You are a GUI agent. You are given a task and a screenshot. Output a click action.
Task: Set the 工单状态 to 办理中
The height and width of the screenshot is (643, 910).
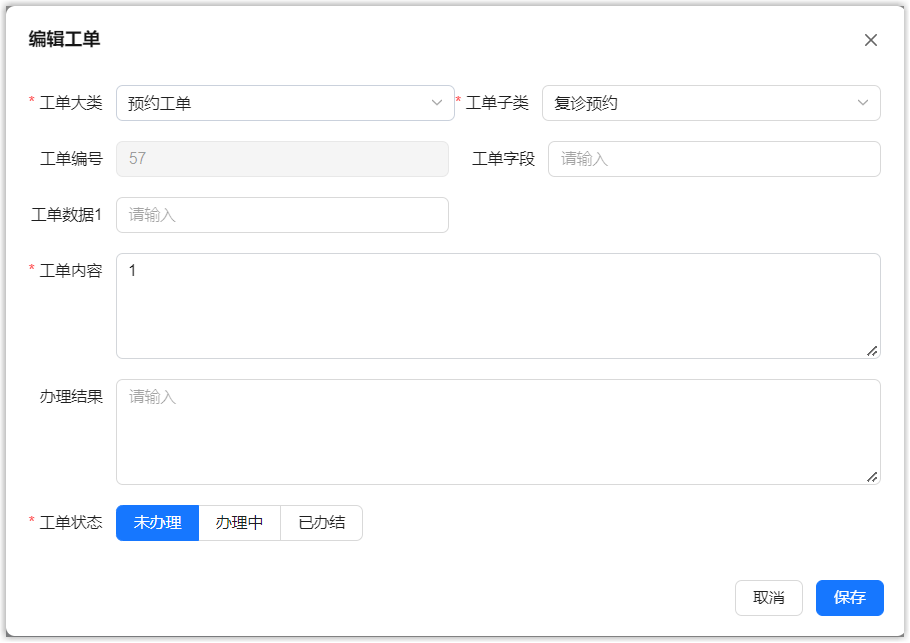(x=240, y=523)
